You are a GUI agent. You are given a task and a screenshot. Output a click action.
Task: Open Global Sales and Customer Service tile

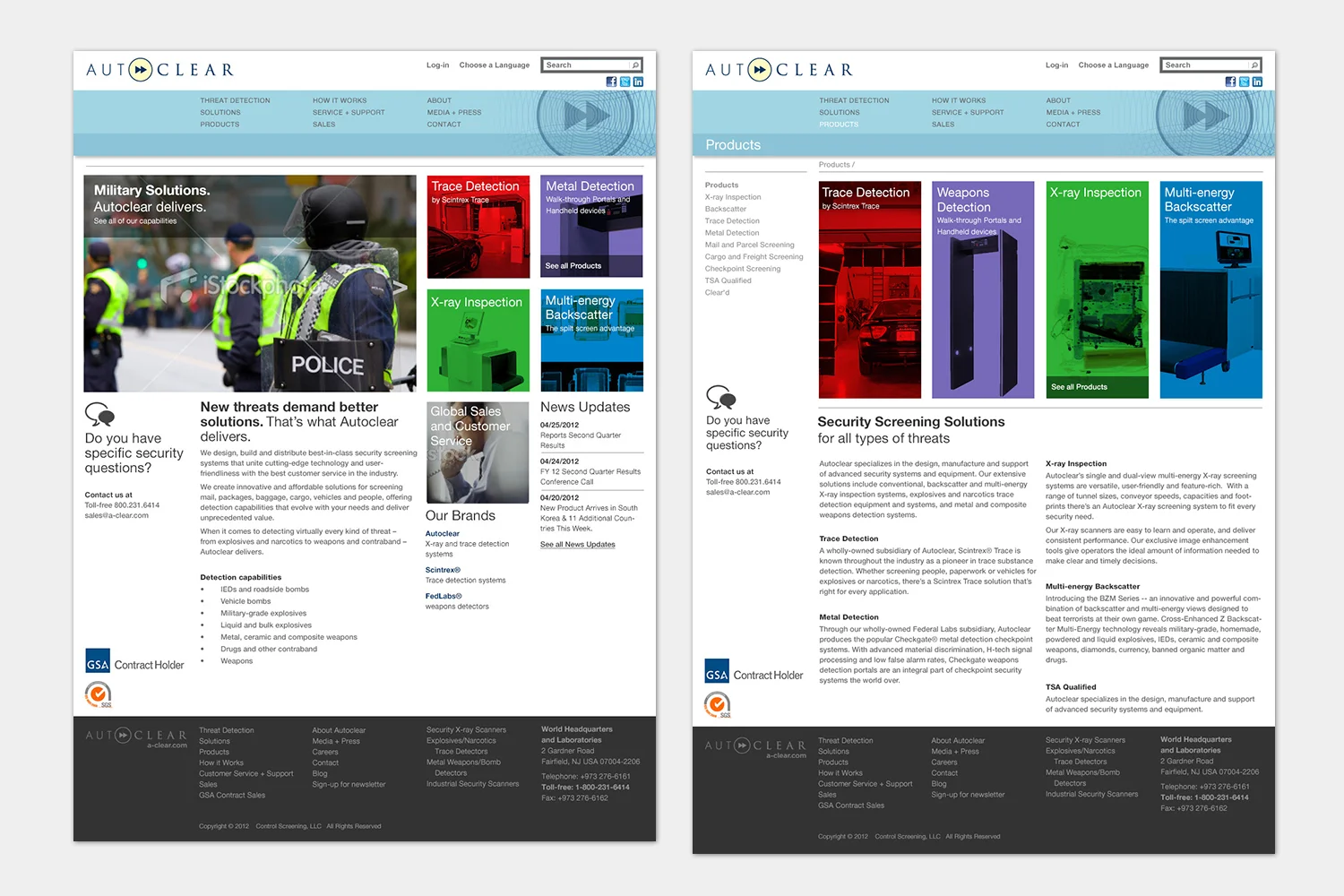point(478,452)
